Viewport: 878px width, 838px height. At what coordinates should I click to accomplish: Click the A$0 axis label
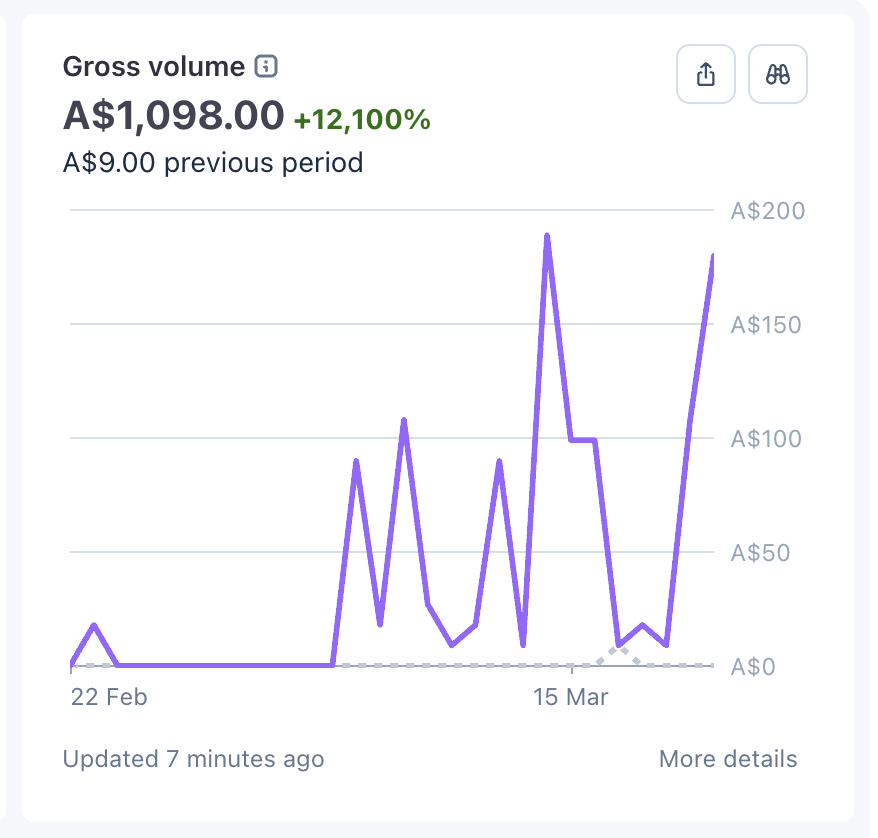(x=753, y=667)
